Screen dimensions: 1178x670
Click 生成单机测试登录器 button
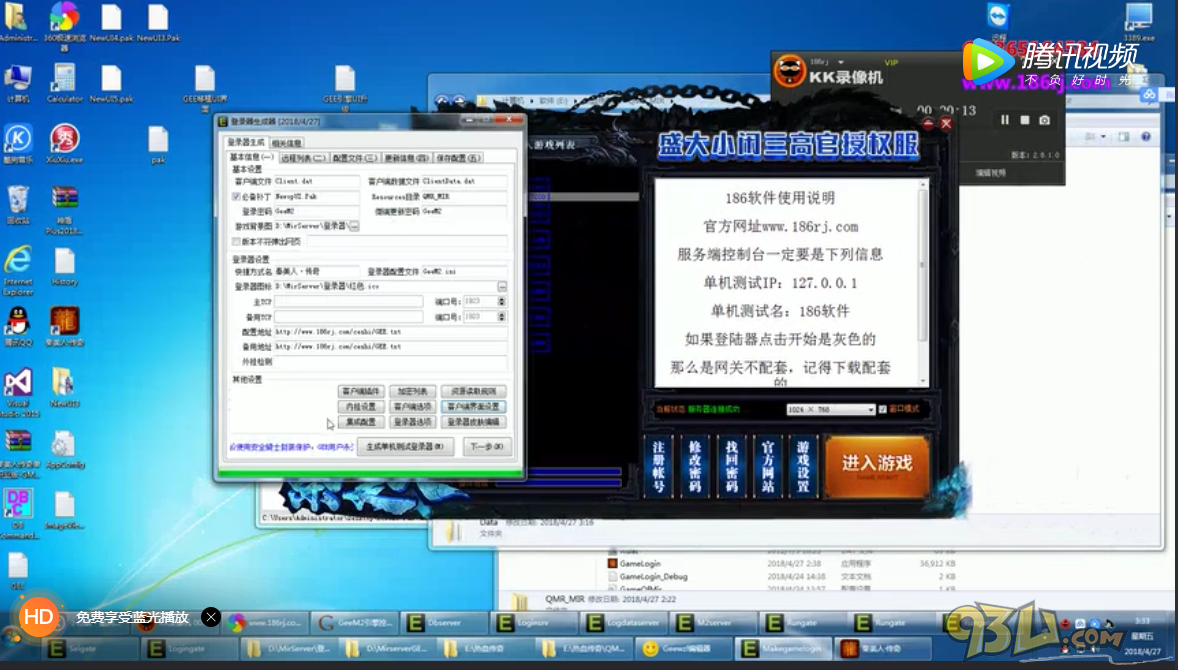coord(405,446)
